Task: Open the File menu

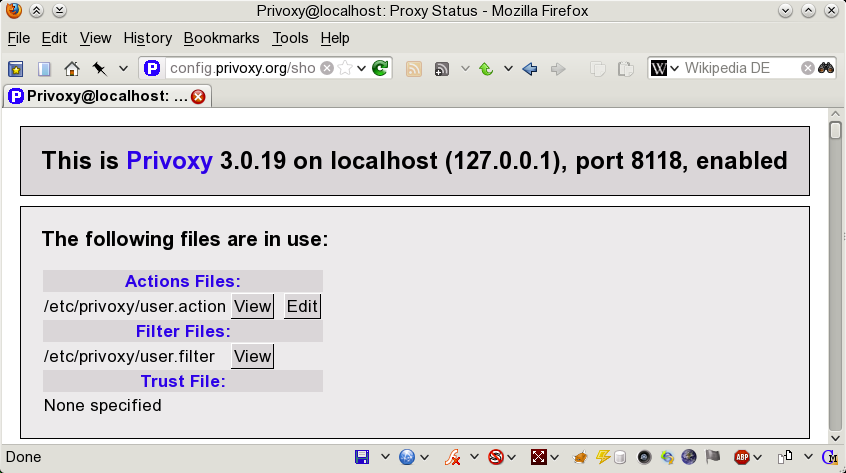Action: click(x=19, y=38)
